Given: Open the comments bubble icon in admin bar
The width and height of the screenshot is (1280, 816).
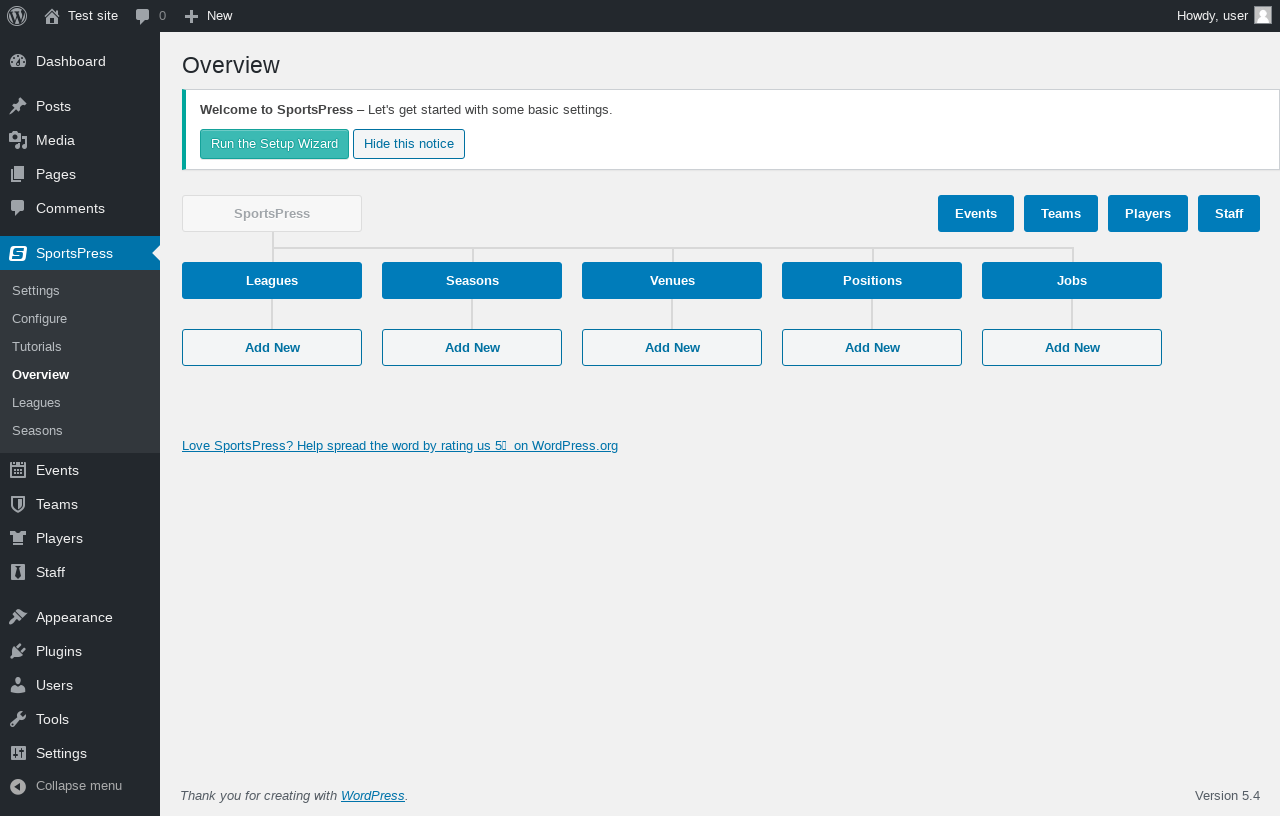Looking at the screenshot, I should (x=143, y=16).
